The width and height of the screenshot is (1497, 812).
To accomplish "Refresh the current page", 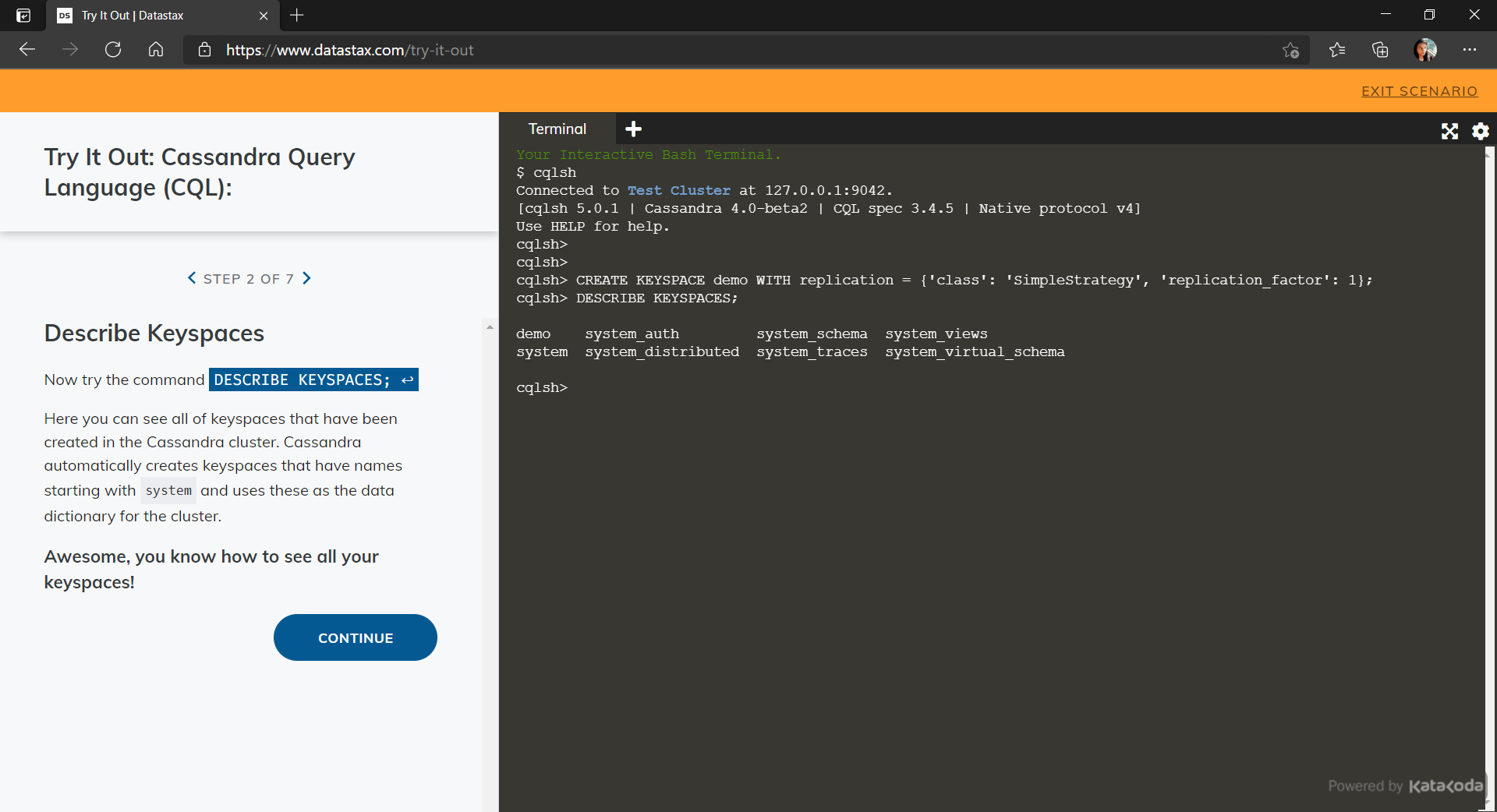I will (112, 49).
